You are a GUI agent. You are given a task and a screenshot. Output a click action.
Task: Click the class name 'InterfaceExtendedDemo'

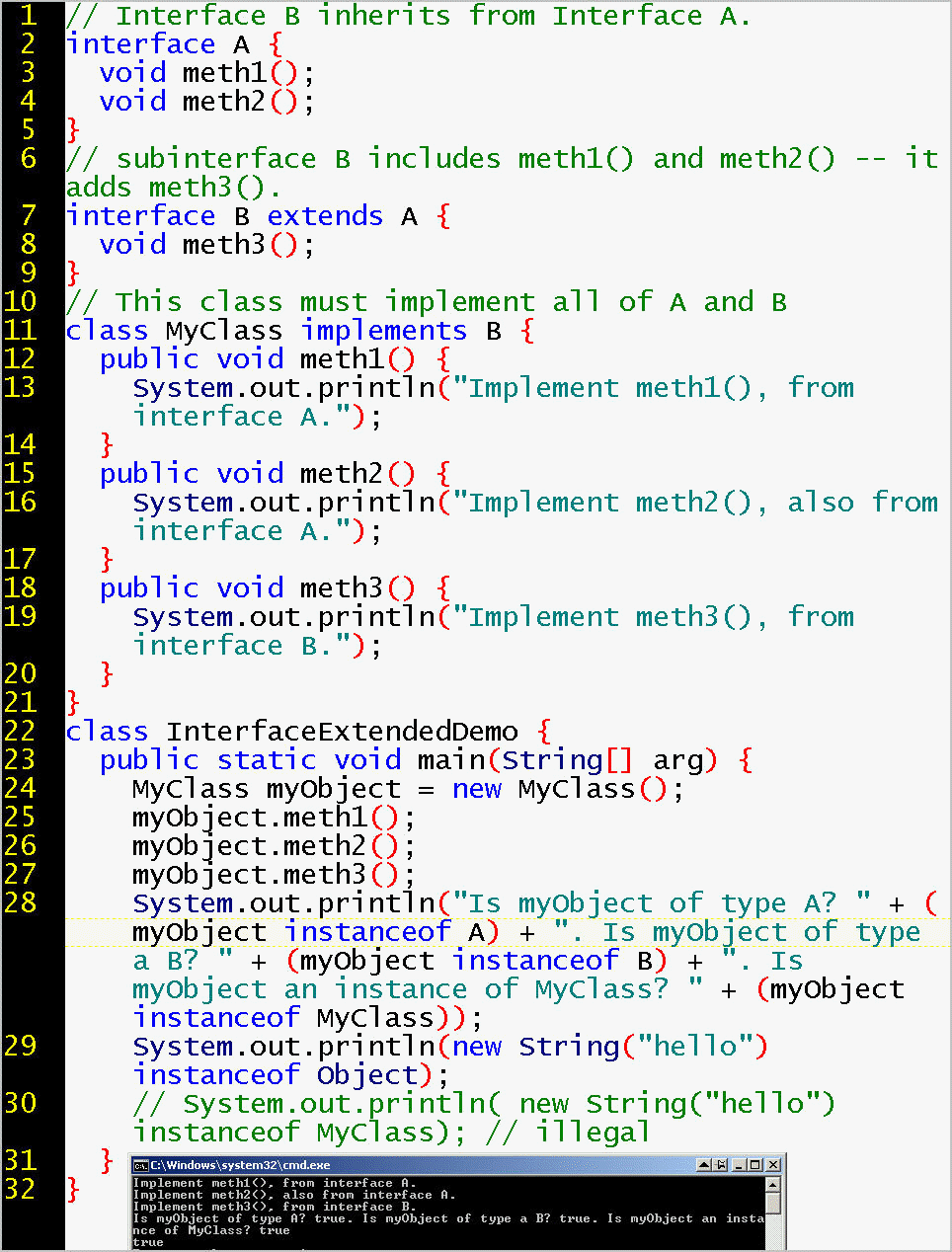[342, 732]
